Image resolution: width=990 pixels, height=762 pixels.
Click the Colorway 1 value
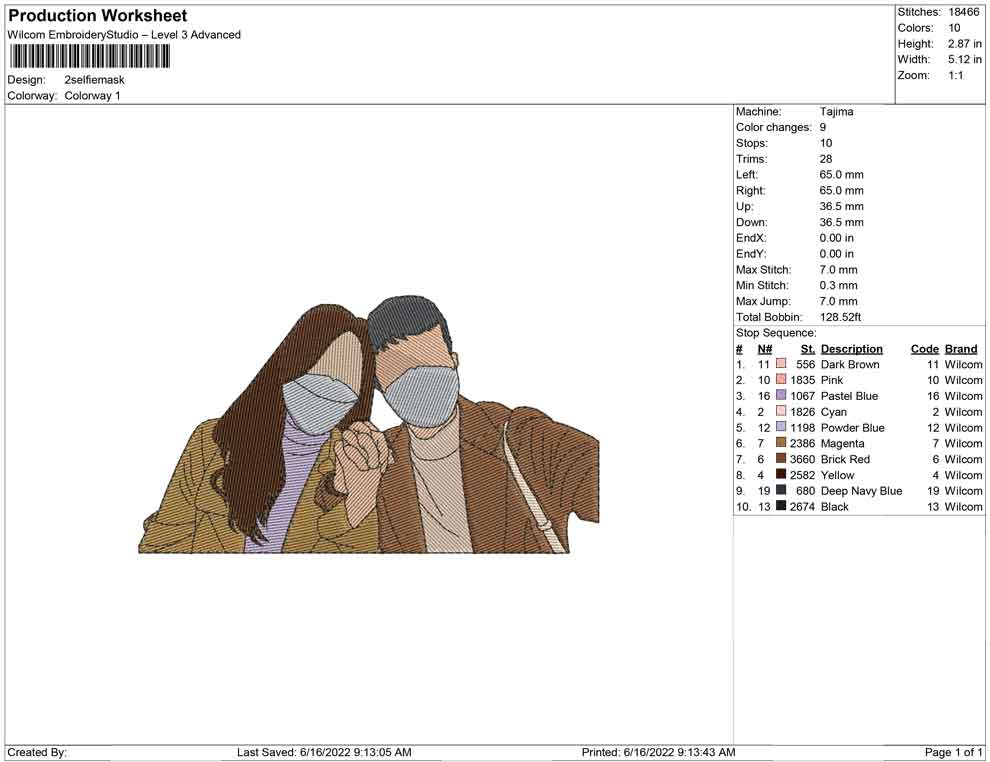(92, 96)
